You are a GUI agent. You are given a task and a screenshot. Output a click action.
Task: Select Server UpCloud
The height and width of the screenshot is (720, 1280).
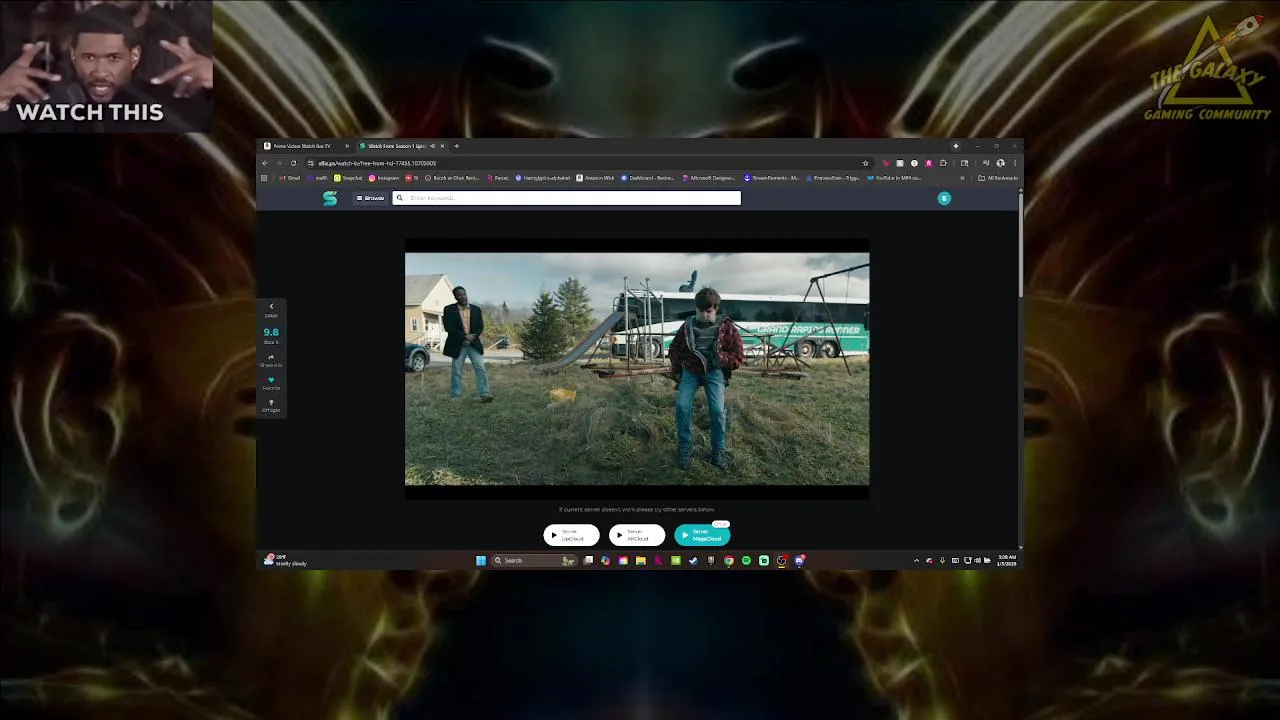click(571, 535)
